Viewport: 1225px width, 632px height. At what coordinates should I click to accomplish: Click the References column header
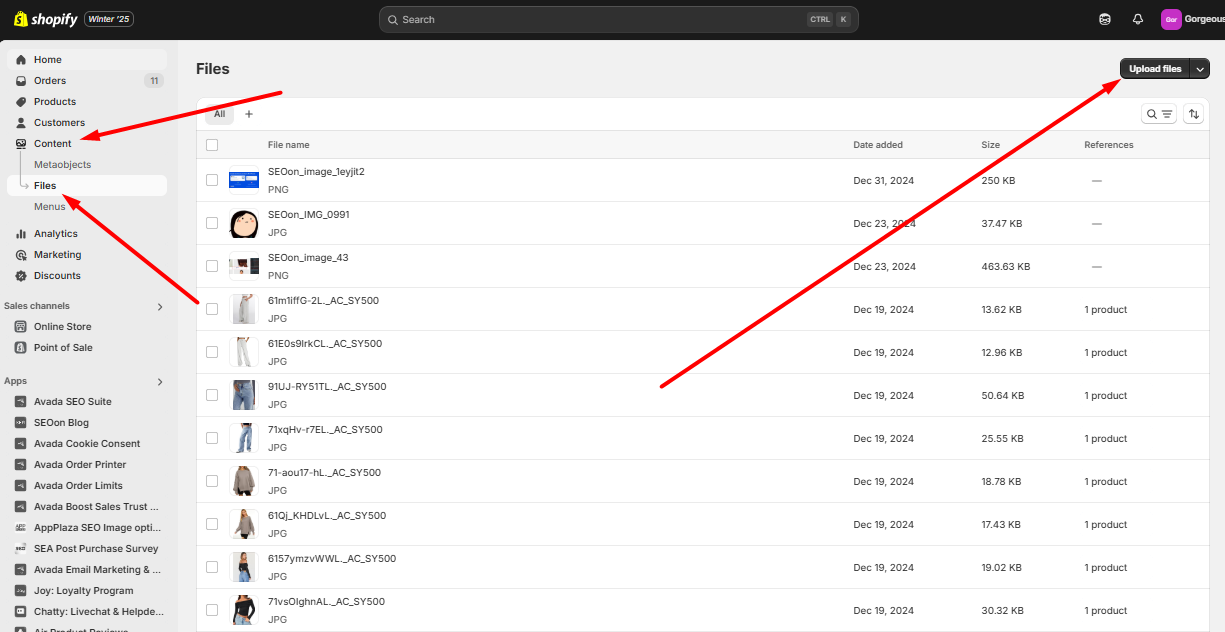1109,145
